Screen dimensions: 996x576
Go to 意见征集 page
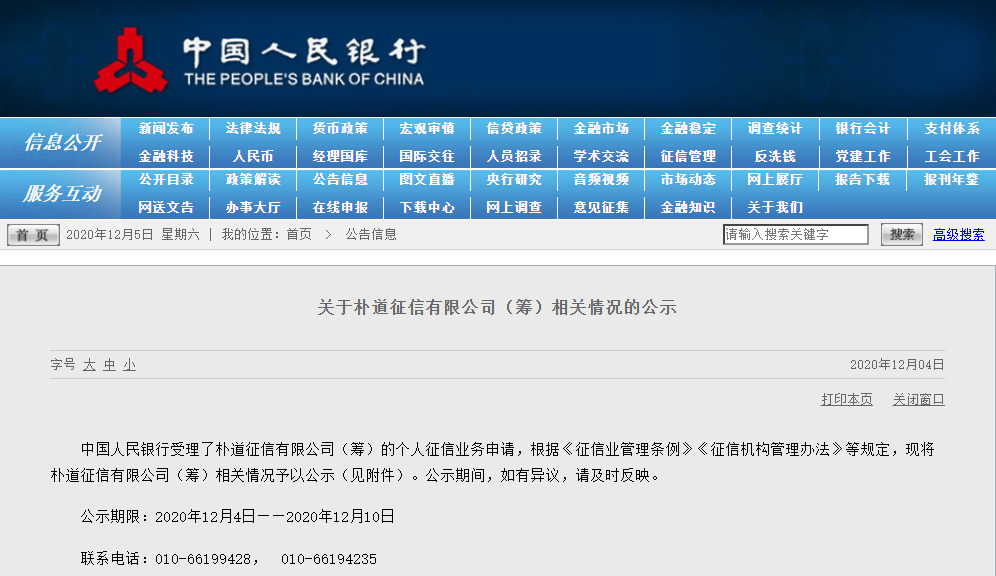[x=601, y=208]
